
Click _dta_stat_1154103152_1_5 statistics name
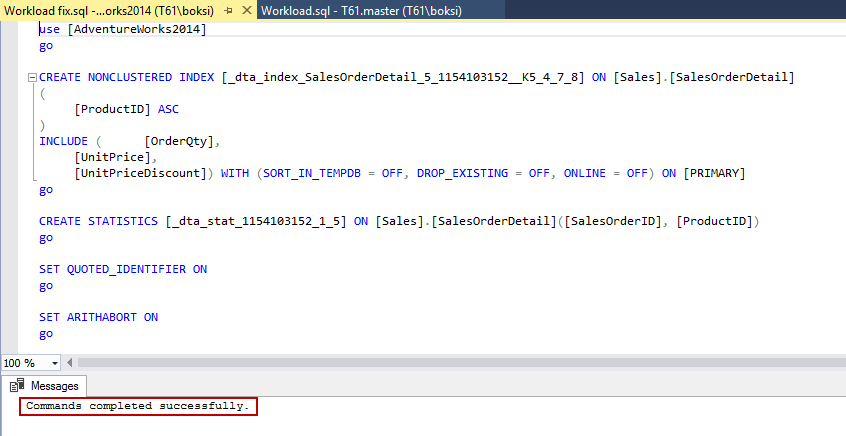(x=256, y=221)
